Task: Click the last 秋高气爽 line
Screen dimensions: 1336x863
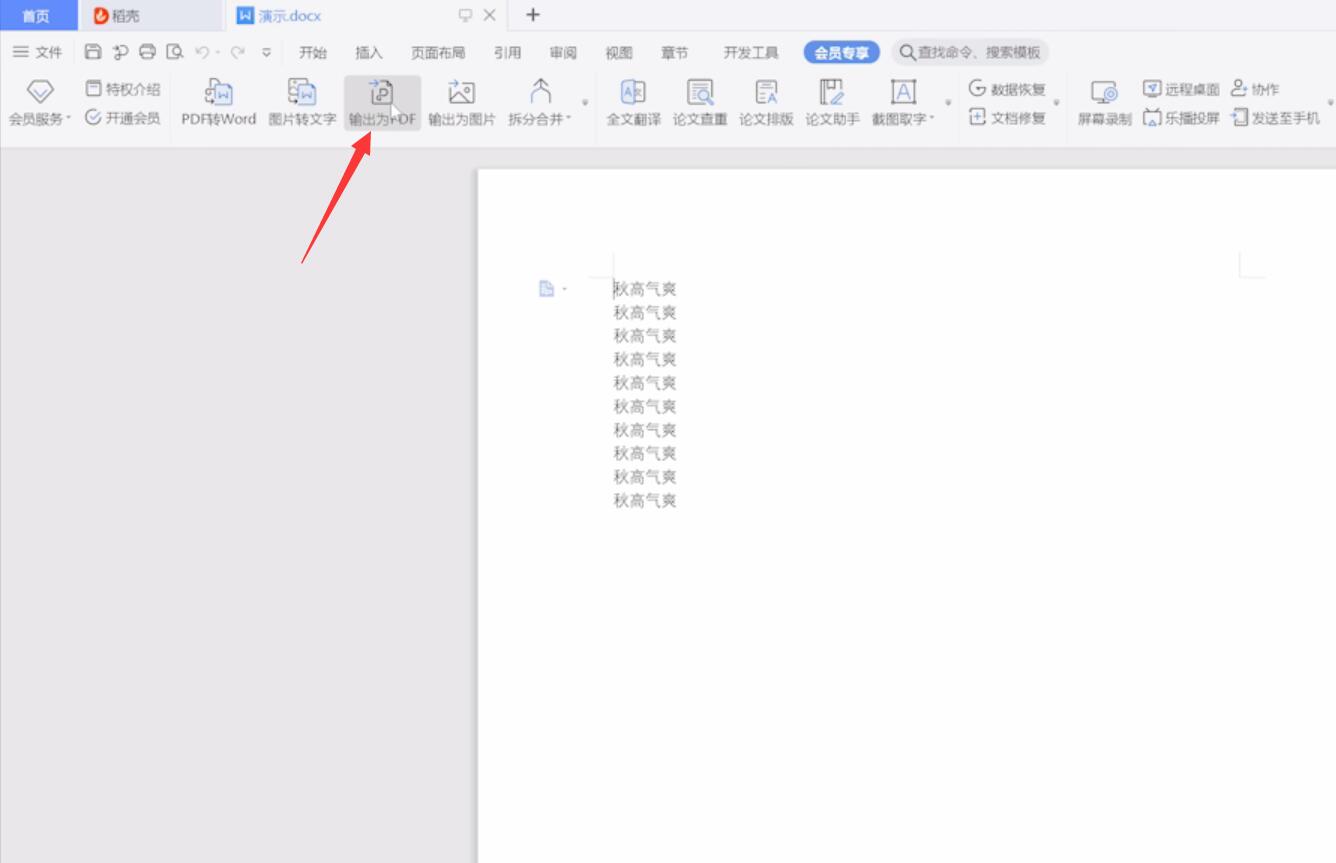Action: (645, 500)
